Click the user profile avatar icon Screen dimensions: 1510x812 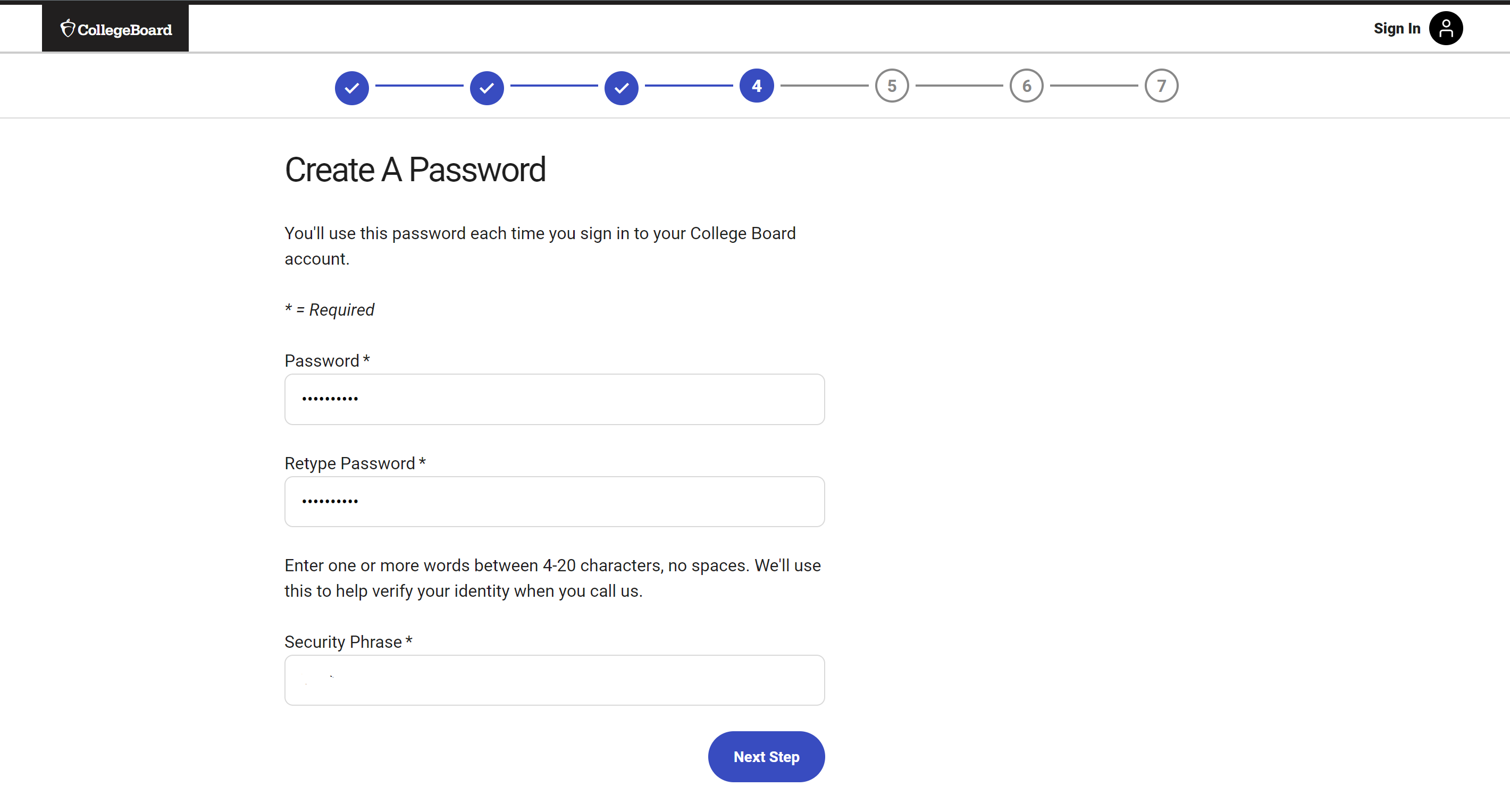(1446, 28)
